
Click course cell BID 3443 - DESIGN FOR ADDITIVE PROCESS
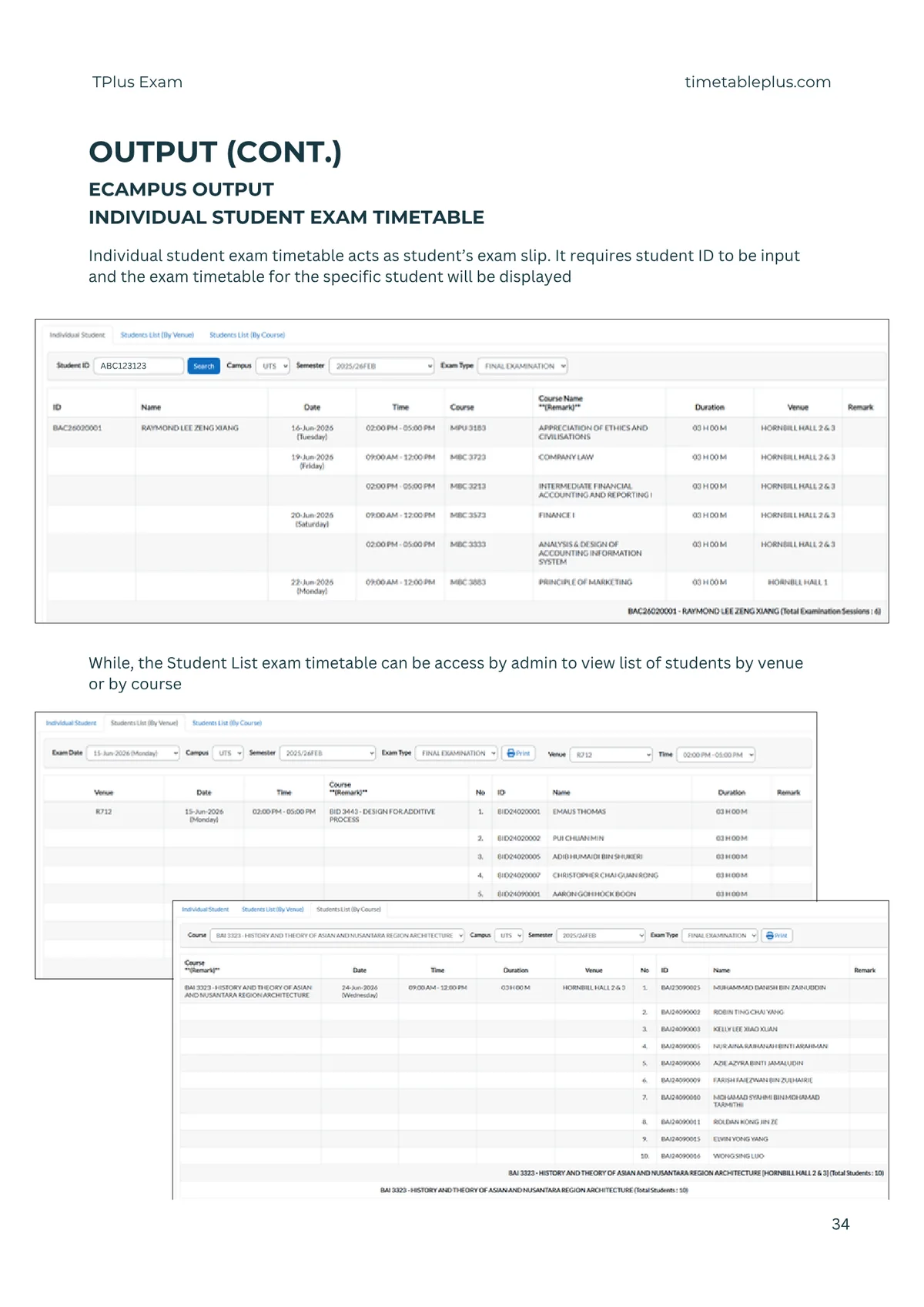(x=382, y=816)
